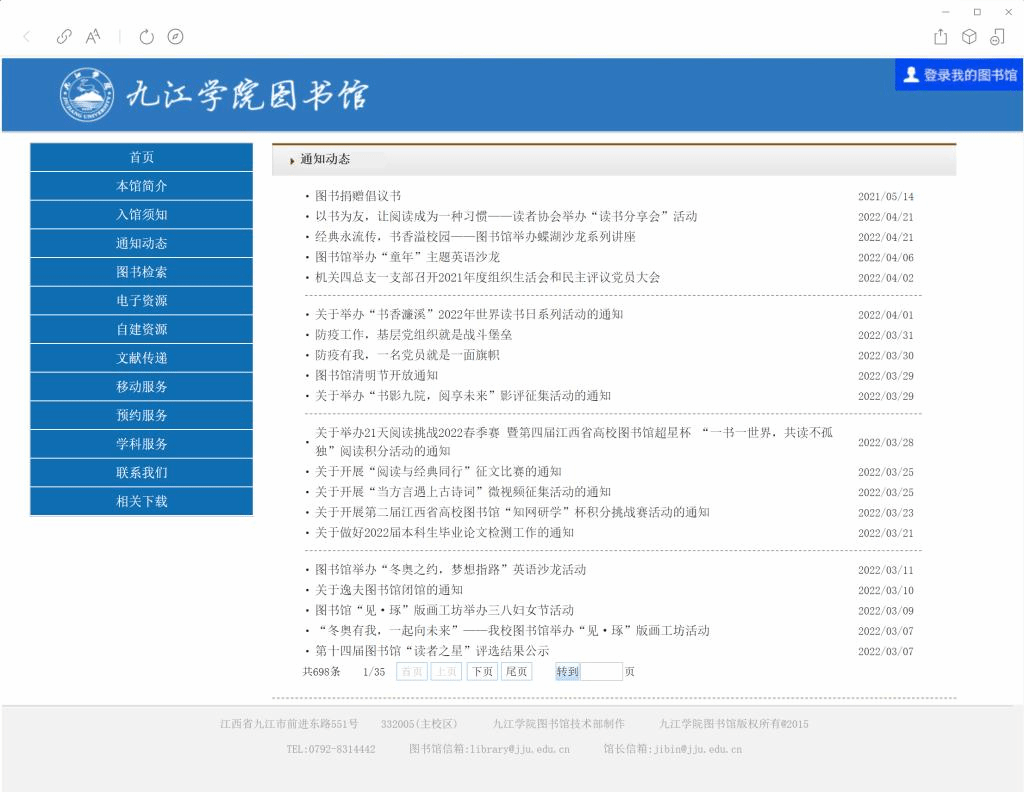Select 首页 in the left menu
The height and width of the screenshot is (792, 1024).
pos(141,158)
